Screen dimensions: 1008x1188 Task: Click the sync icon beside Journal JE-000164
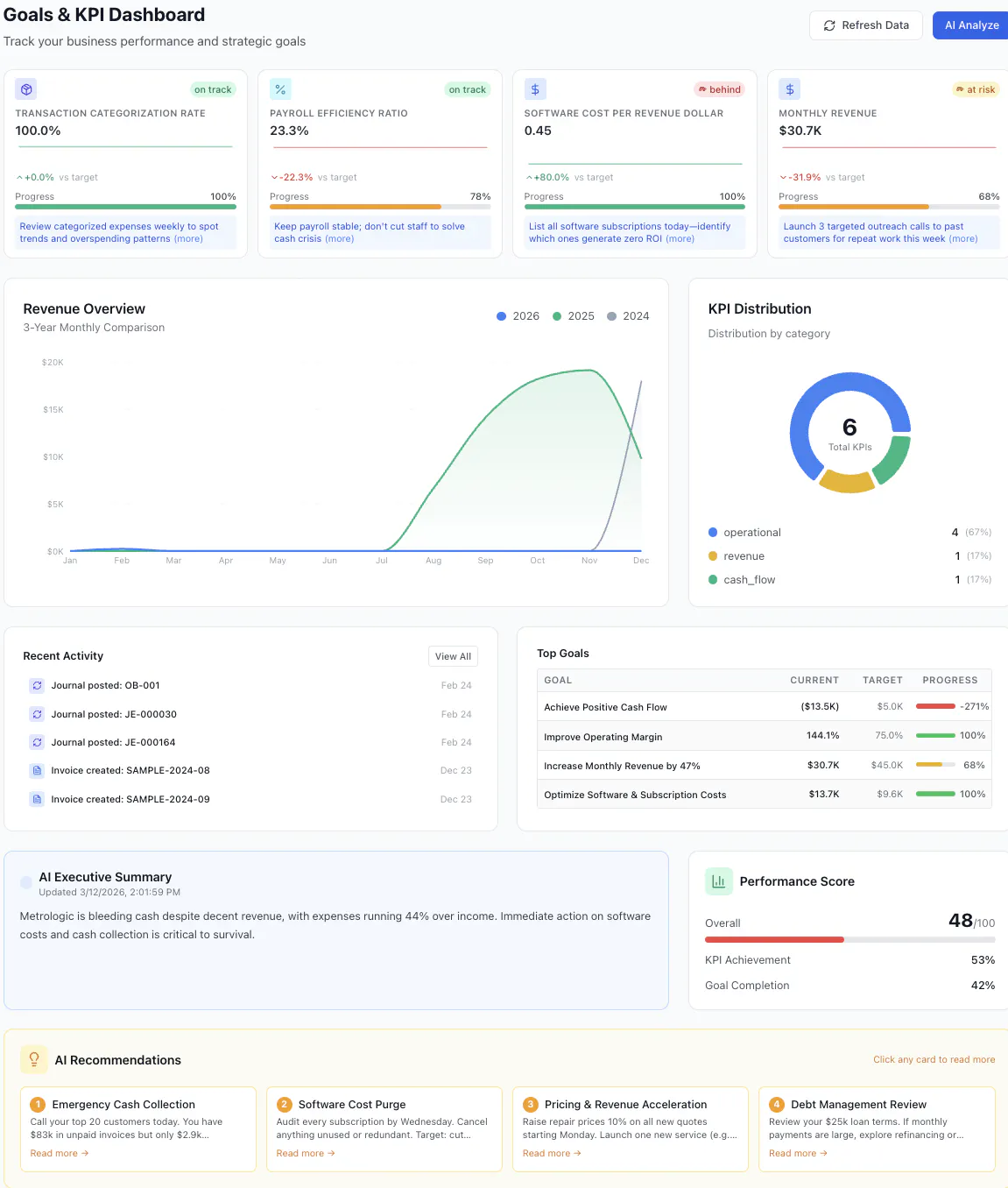(x=37, y=742)
